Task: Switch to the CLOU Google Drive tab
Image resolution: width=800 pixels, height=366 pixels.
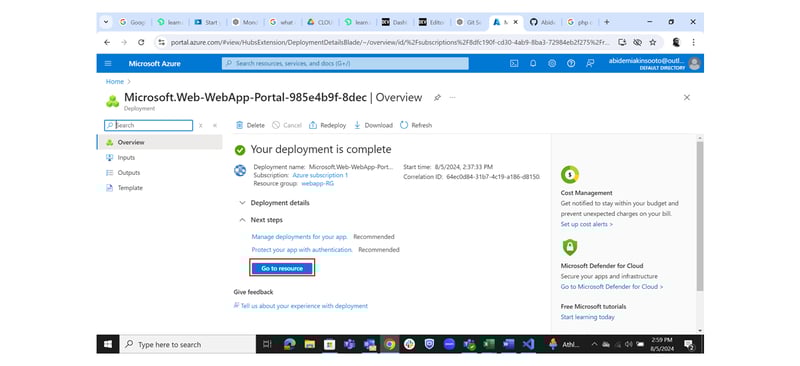Action: click(319, 22)
